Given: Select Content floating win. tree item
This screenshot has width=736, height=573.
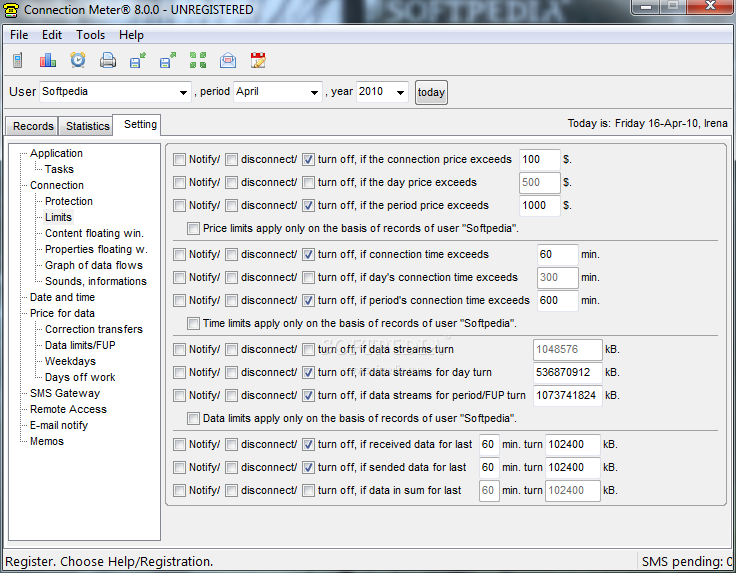Looking at the screenshot, I should 94,233.
